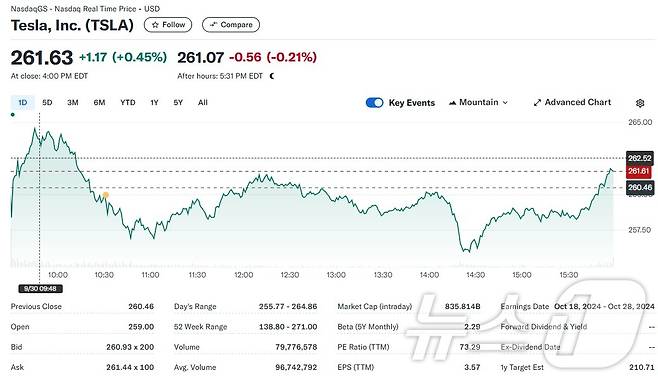Click the 1y Target Est value 210.71
The width and height of the screenshot is (658, 380).
pos(642,367)
